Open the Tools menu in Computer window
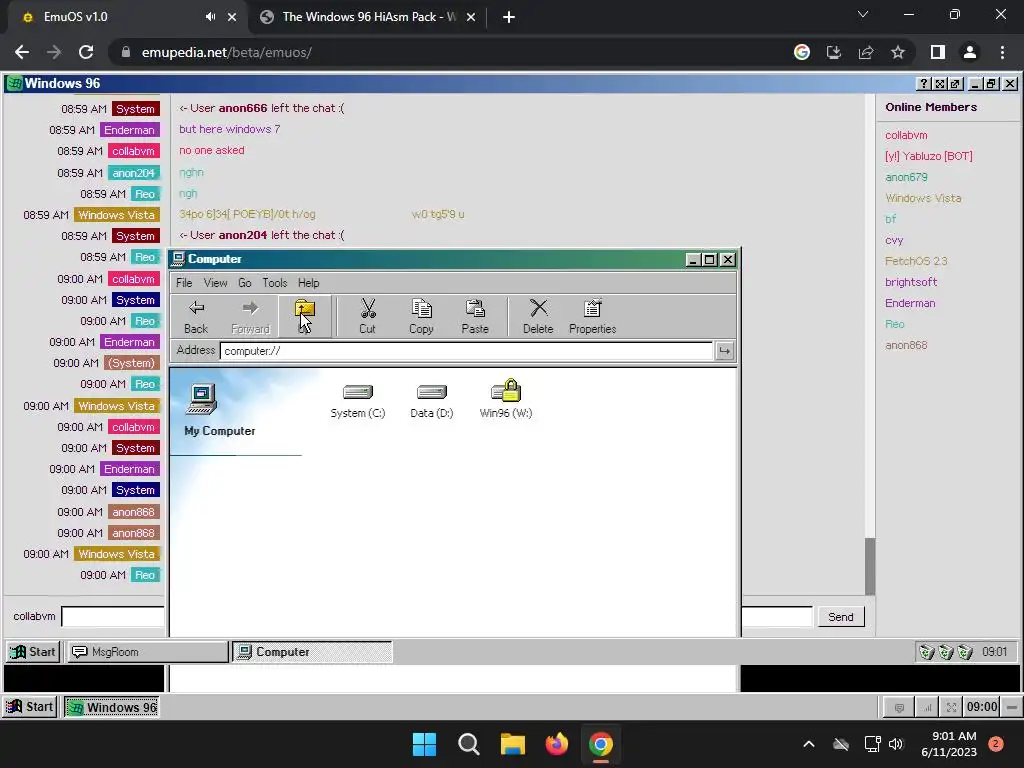Image resolution: width=1024 pixels, height=768 pixels. [275, 283]
